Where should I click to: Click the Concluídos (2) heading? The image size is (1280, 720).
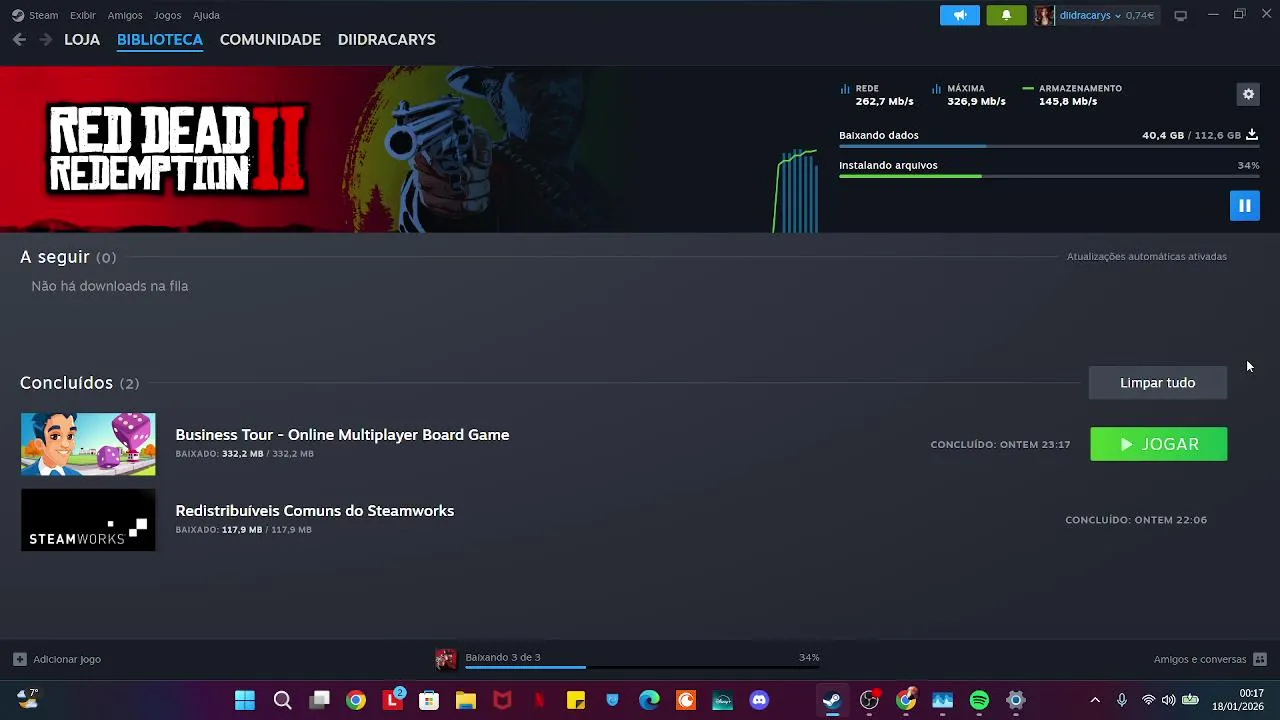pyautogui.click(x=79, y=383)
